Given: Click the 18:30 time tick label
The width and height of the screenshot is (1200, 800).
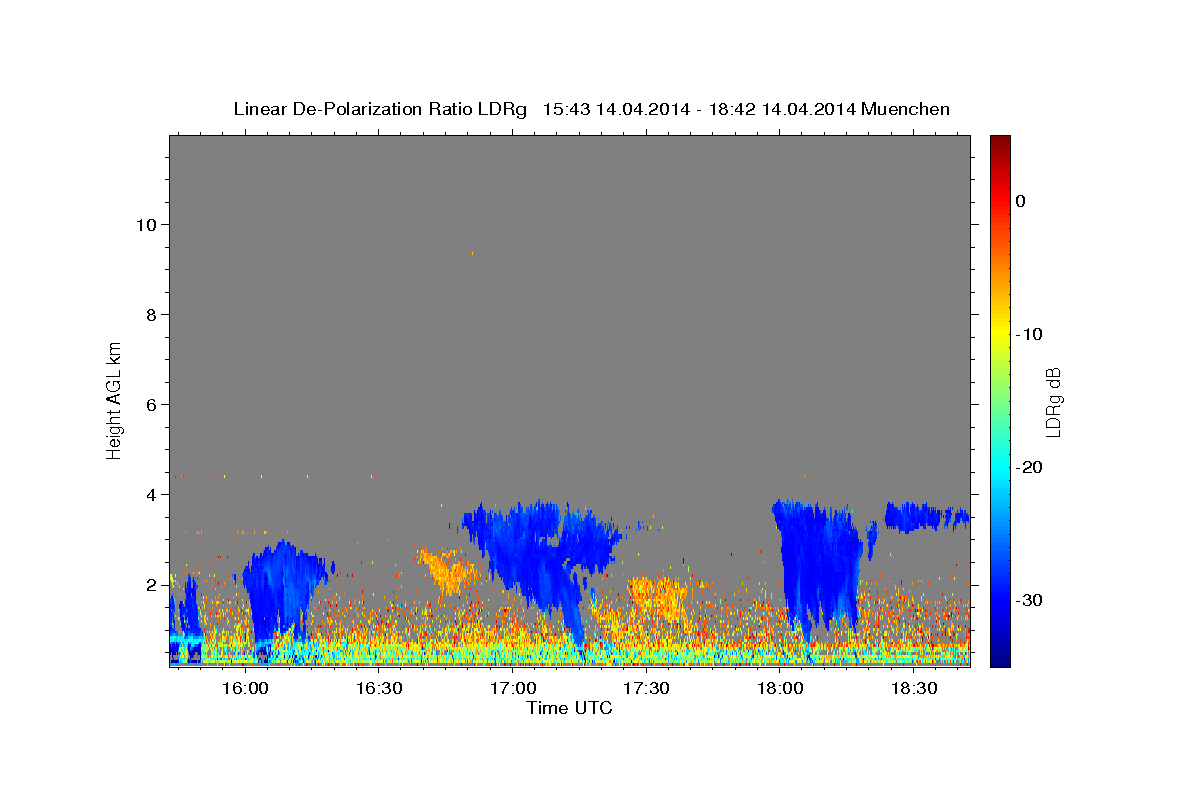Looking at the screenshot, I should 913,689.
